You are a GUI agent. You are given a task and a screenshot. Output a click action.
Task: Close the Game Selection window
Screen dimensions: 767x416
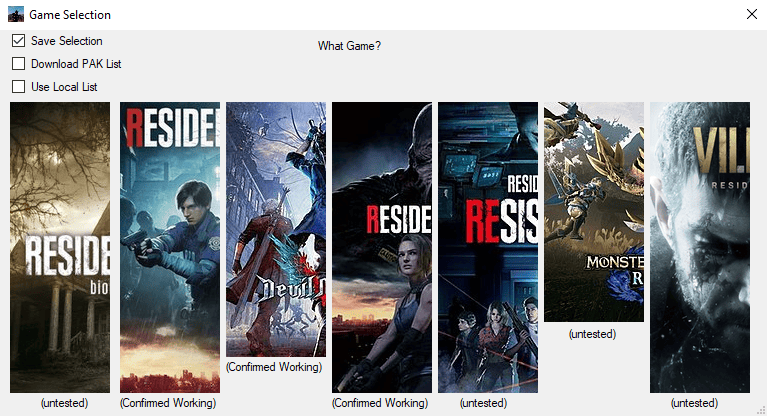point(752,14)
